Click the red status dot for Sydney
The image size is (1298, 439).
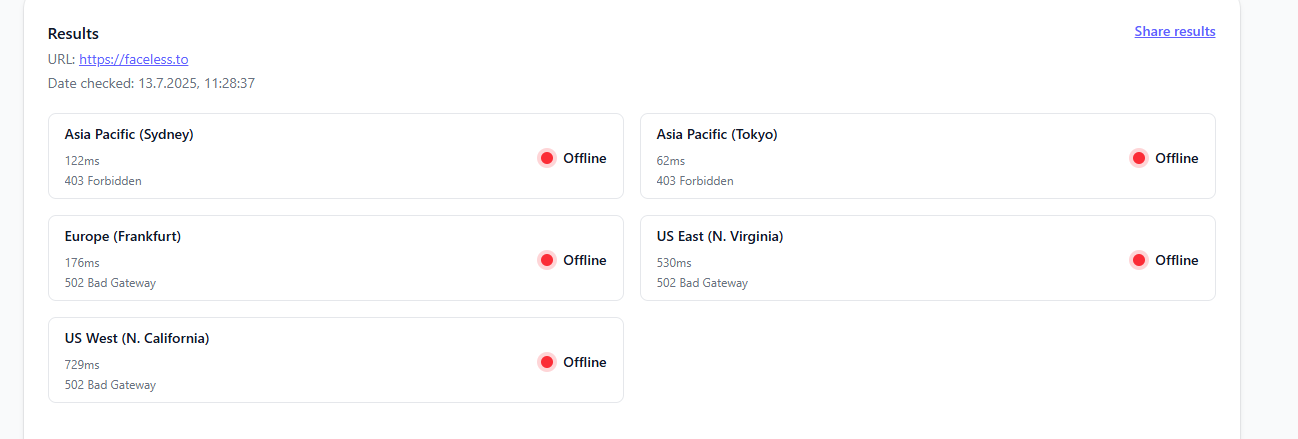(x=547, y=158)
